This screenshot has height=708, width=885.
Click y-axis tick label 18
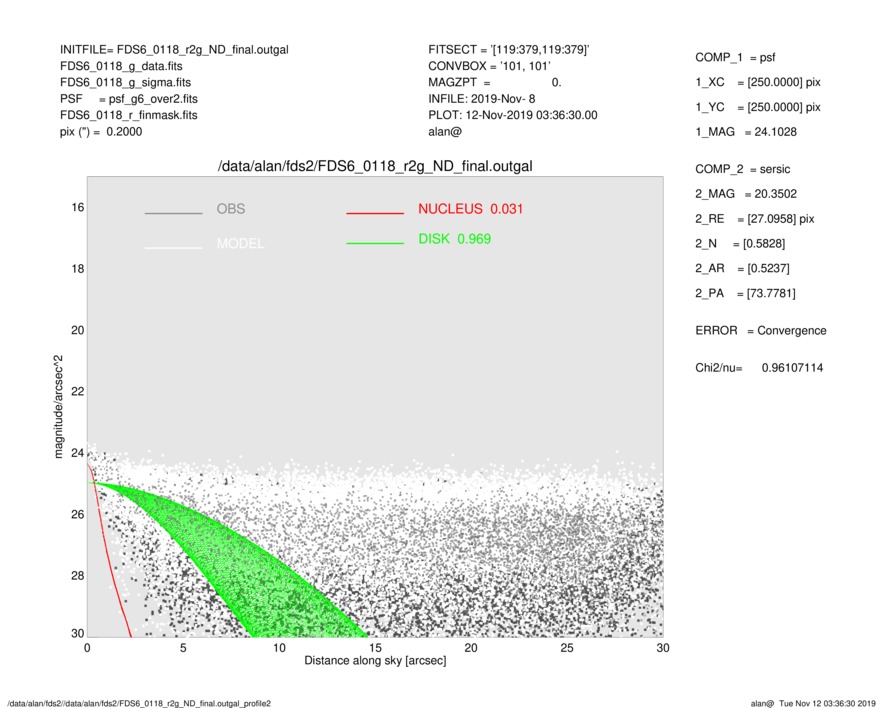78,269
